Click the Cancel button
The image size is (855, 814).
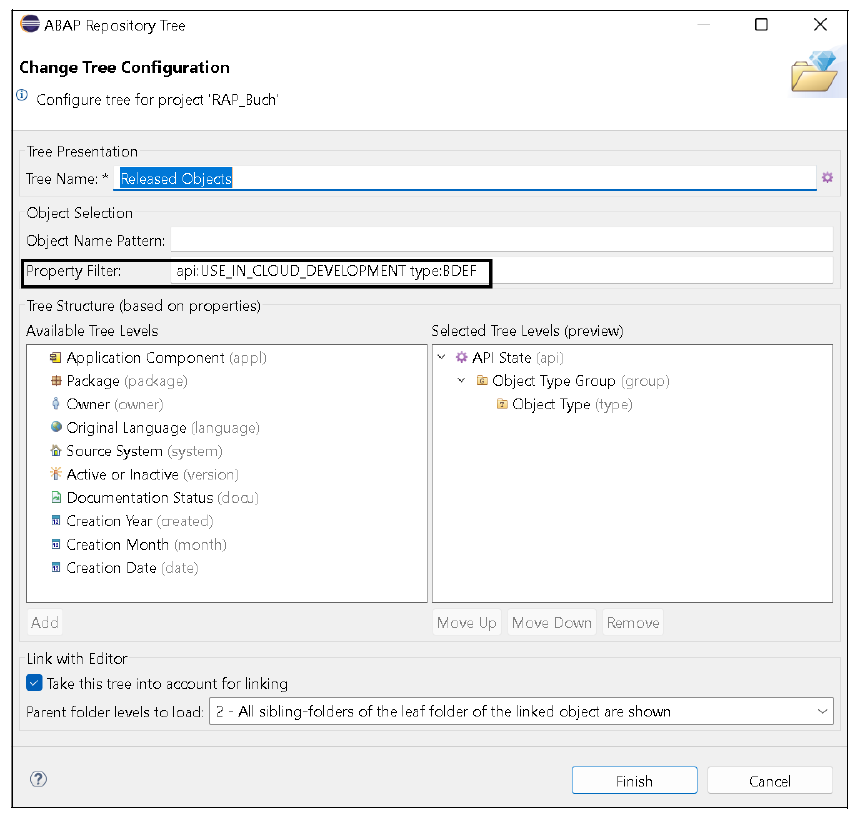pos(769,780)
